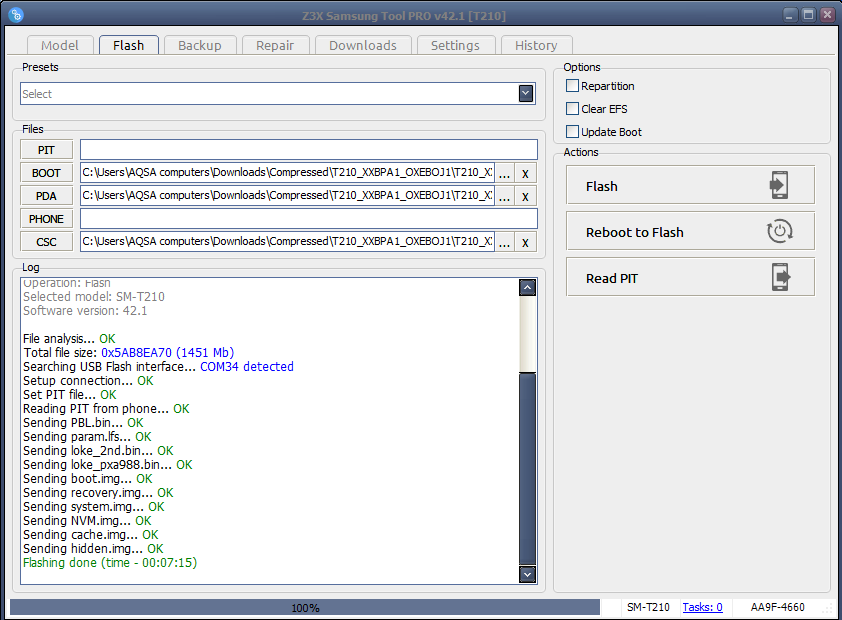Open the Backup tab
The image size is (842, 620).
click(x=200, y=46)
